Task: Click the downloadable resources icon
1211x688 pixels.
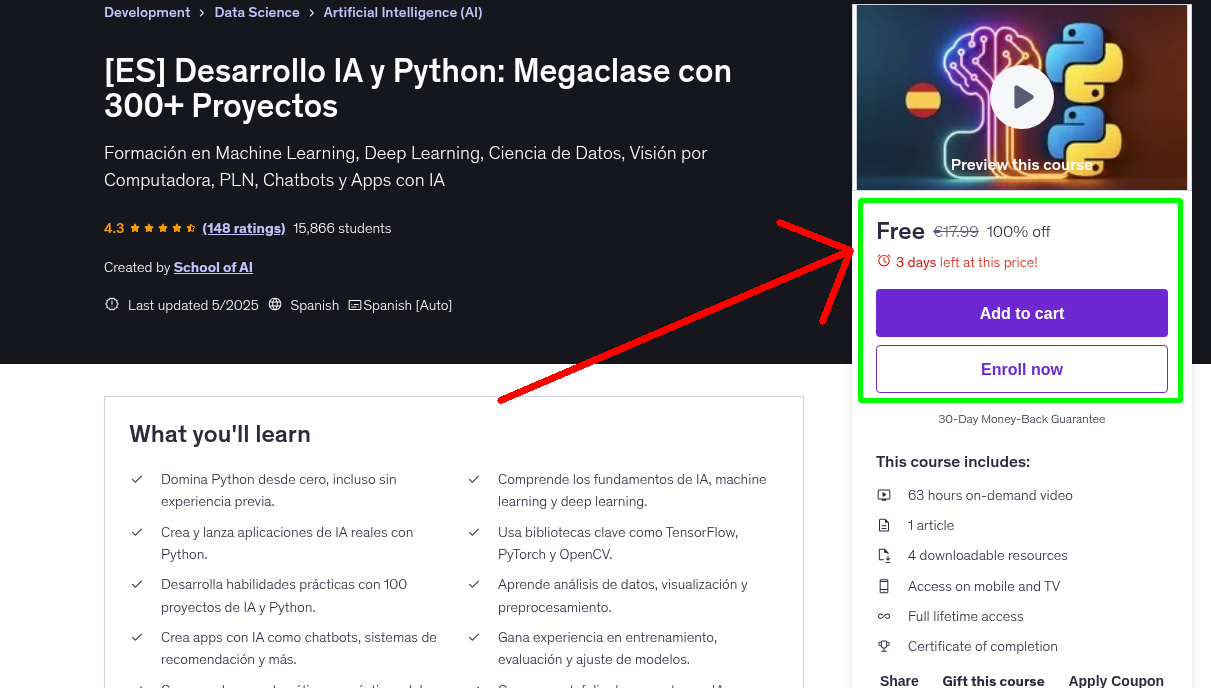Action: 884,555
